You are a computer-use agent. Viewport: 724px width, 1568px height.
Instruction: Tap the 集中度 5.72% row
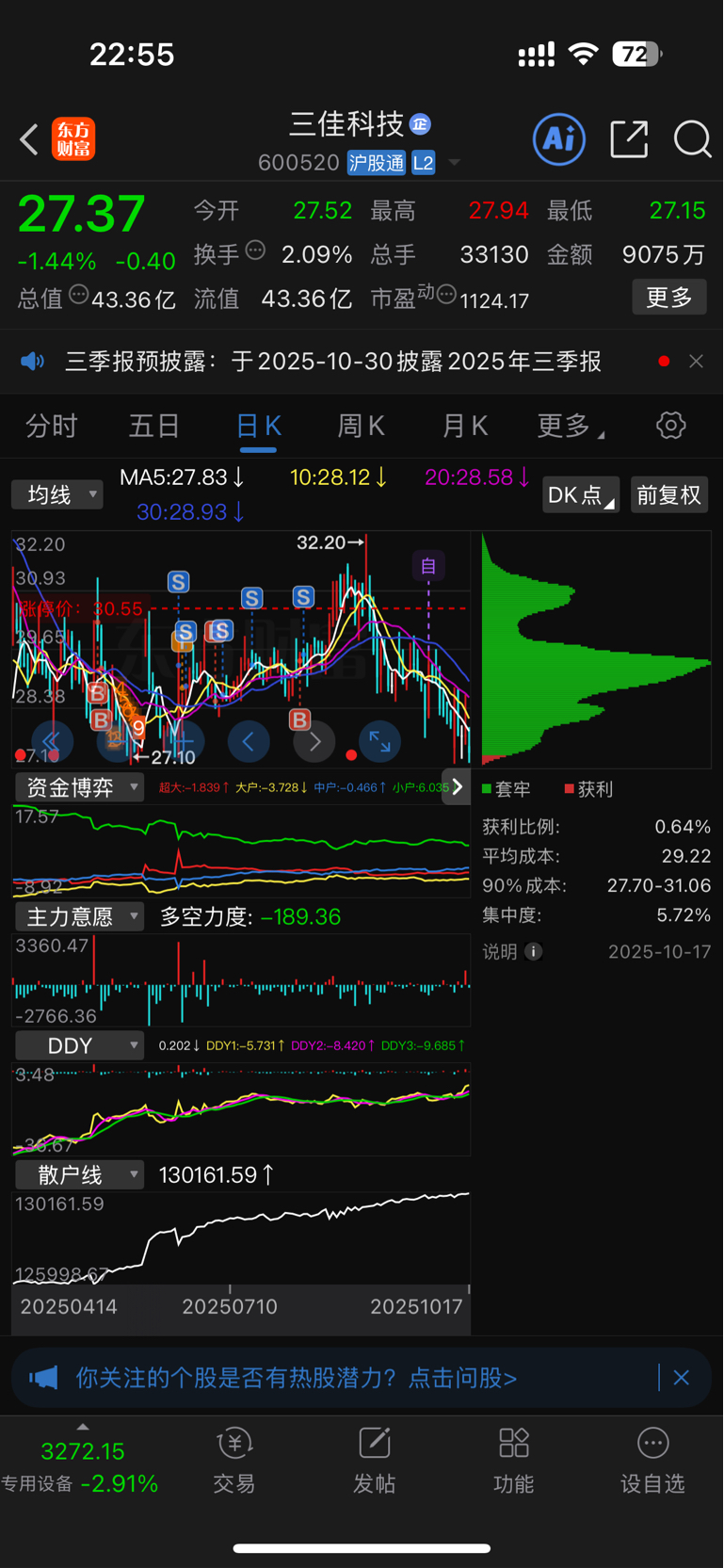click(597, 915)
